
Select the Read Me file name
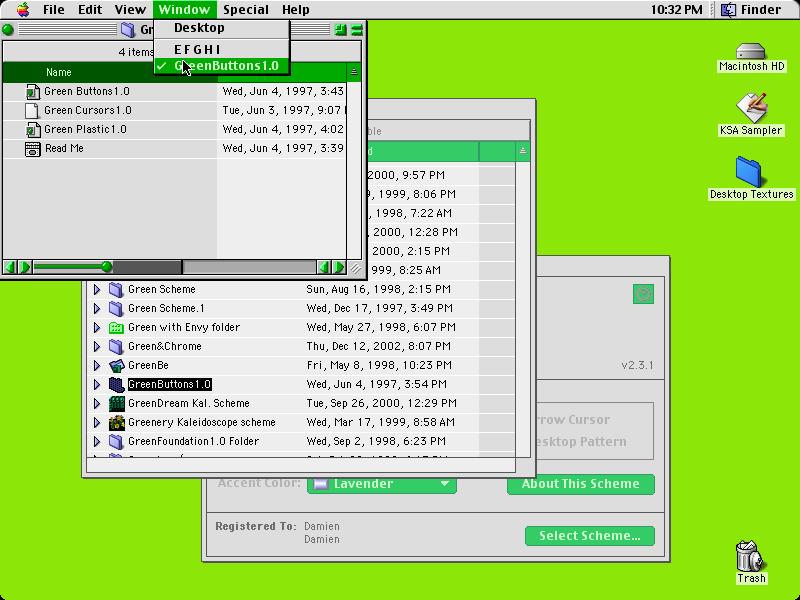[x=64, y=148]
